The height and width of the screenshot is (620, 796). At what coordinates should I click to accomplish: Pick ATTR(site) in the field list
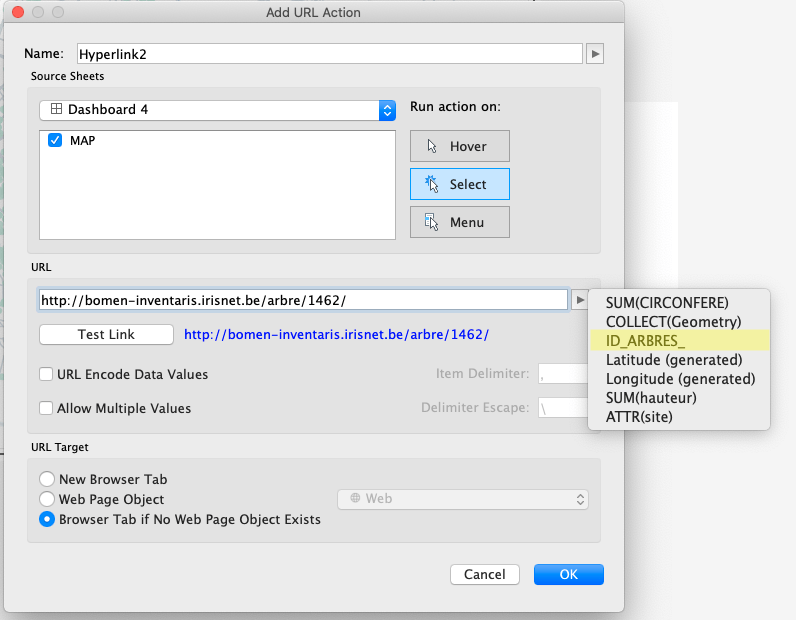click(x=639, y=416)
